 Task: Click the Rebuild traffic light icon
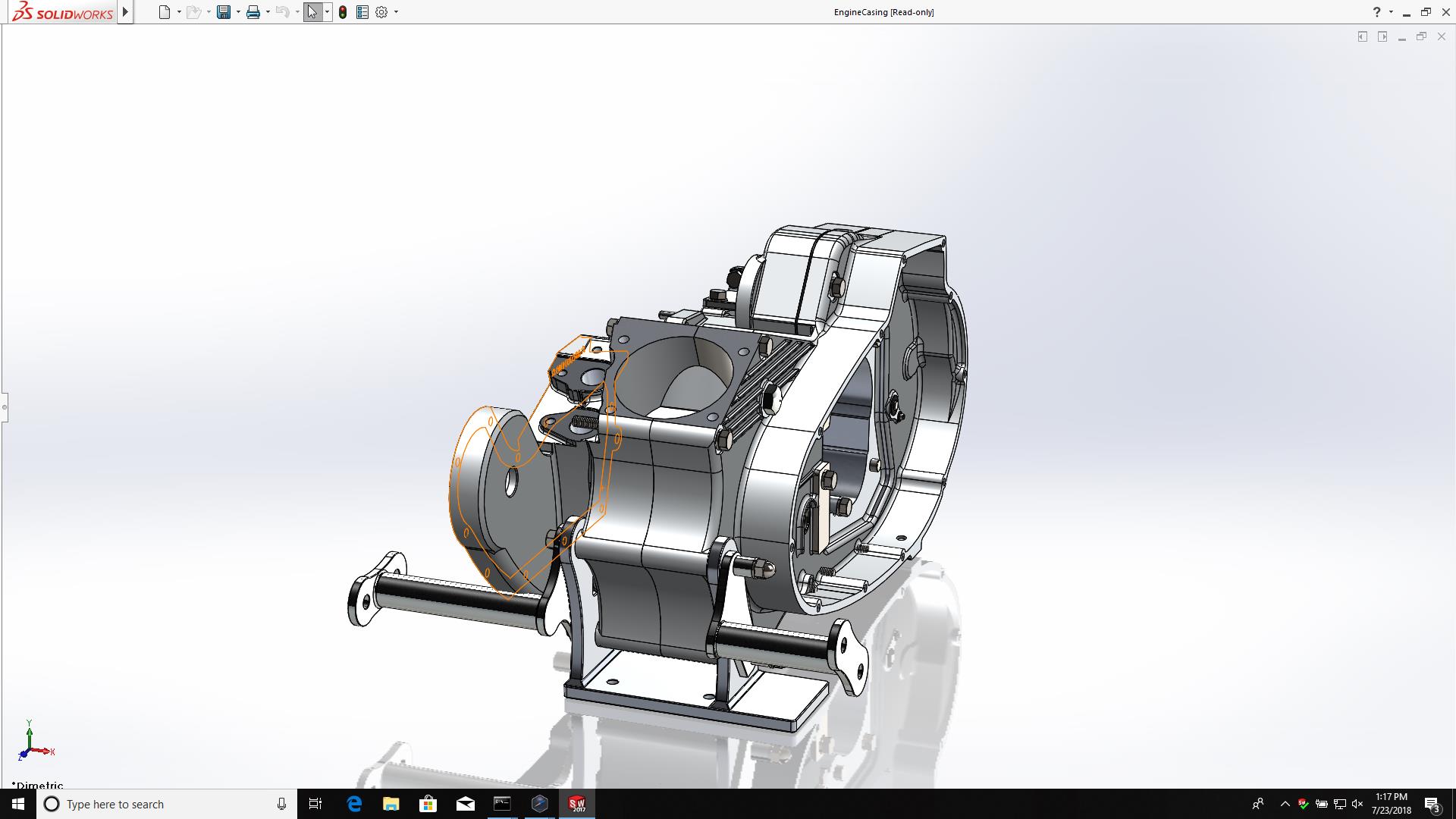(x=343, y=12)
